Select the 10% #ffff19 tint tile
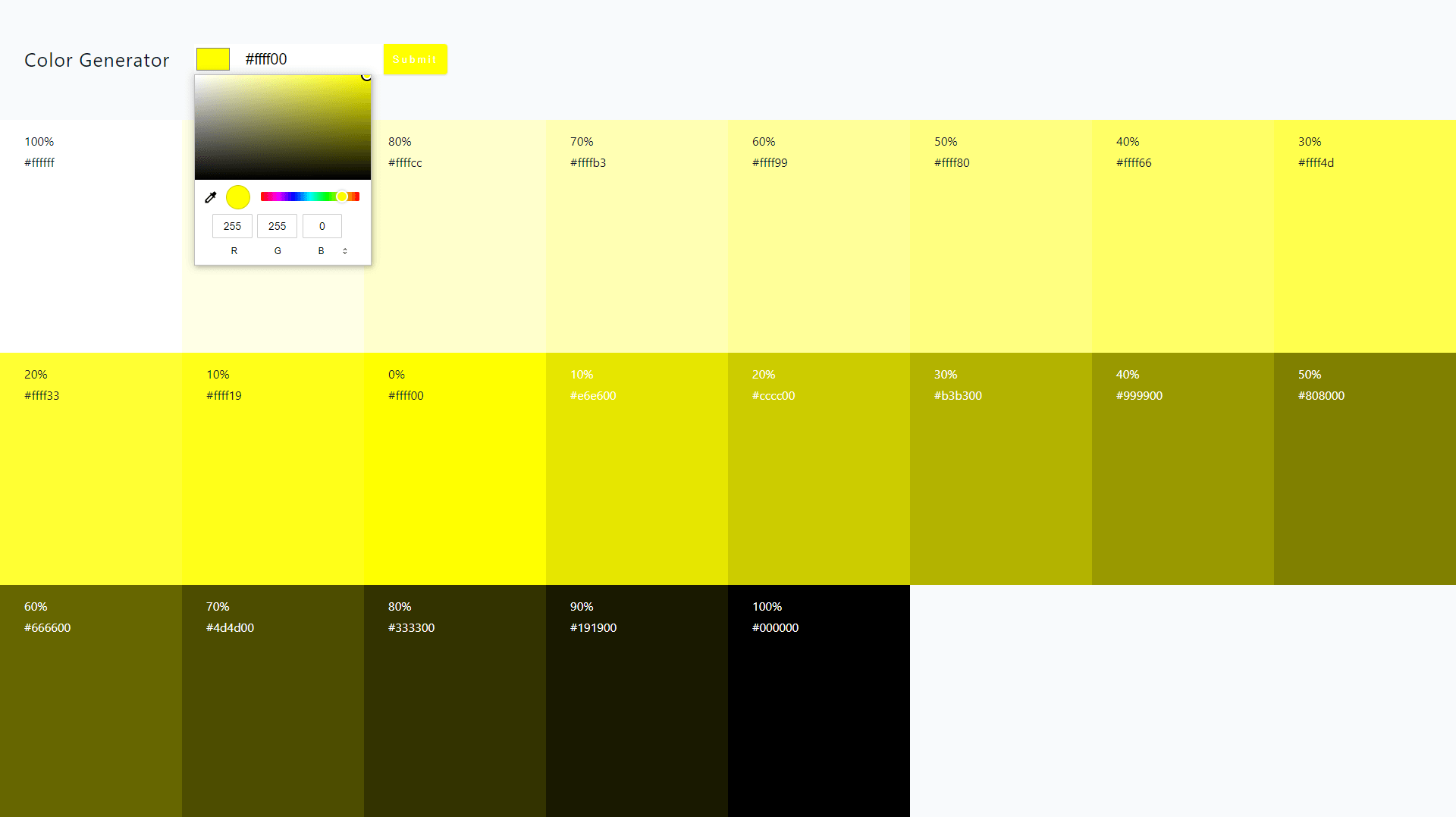Image resolution: width=1456 pixels, height=817 pixels. click(x=273, y=469)
